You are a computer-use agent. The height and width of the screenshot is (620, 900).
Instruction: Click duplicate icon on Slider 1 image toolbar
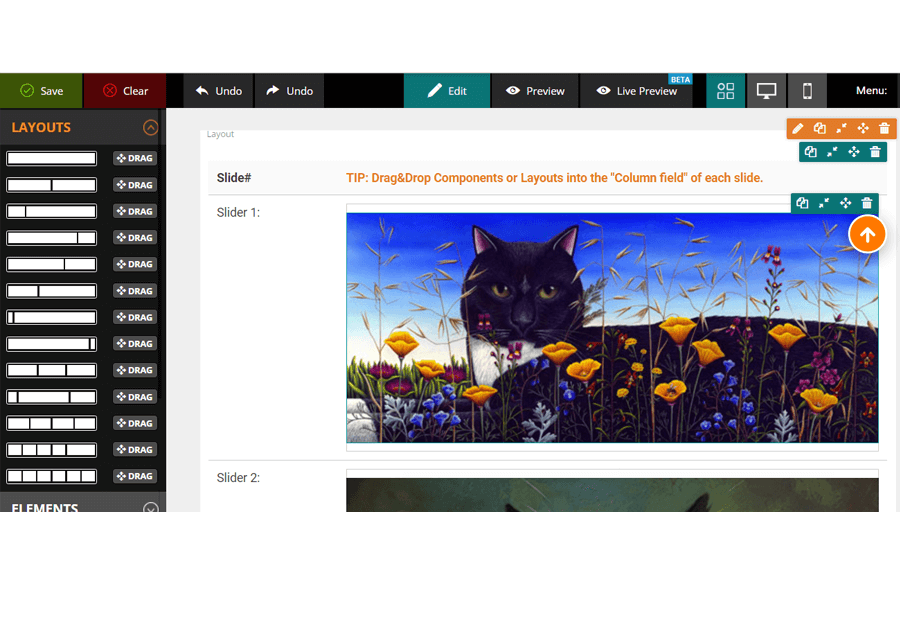[x=802, y=203]
